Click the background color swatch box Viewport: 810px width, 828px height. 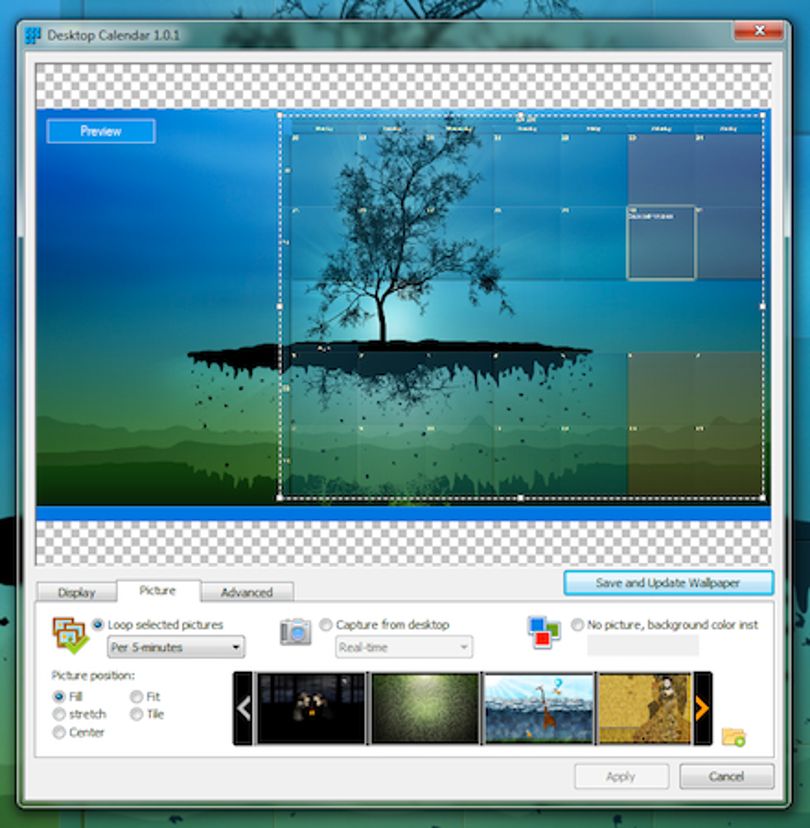pos(643,645)
